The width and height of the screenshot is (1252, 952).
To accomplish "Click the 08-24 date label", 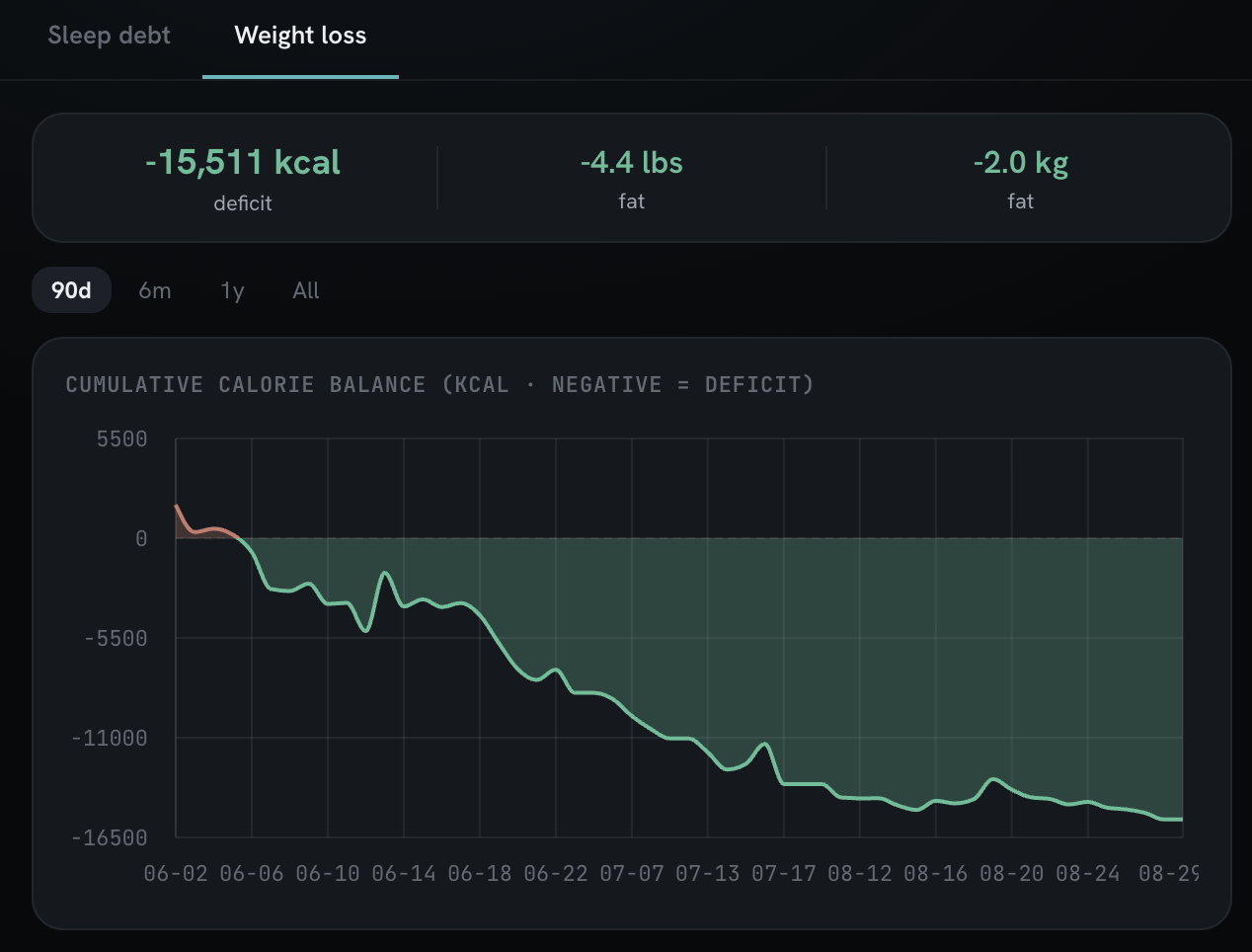I will 1088,874.
